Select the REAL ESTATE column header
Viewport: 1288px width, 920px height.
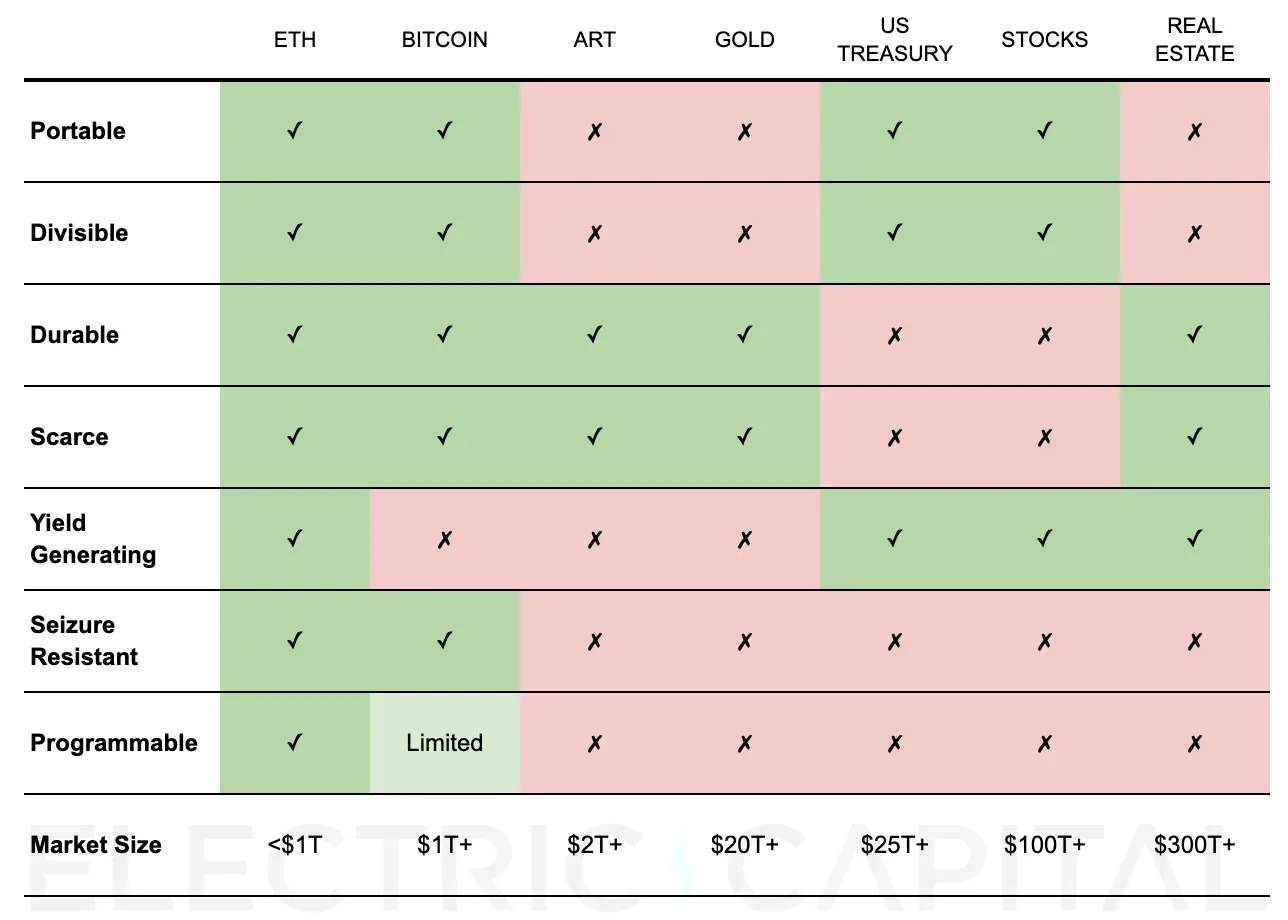click(x=1194, y=40)
